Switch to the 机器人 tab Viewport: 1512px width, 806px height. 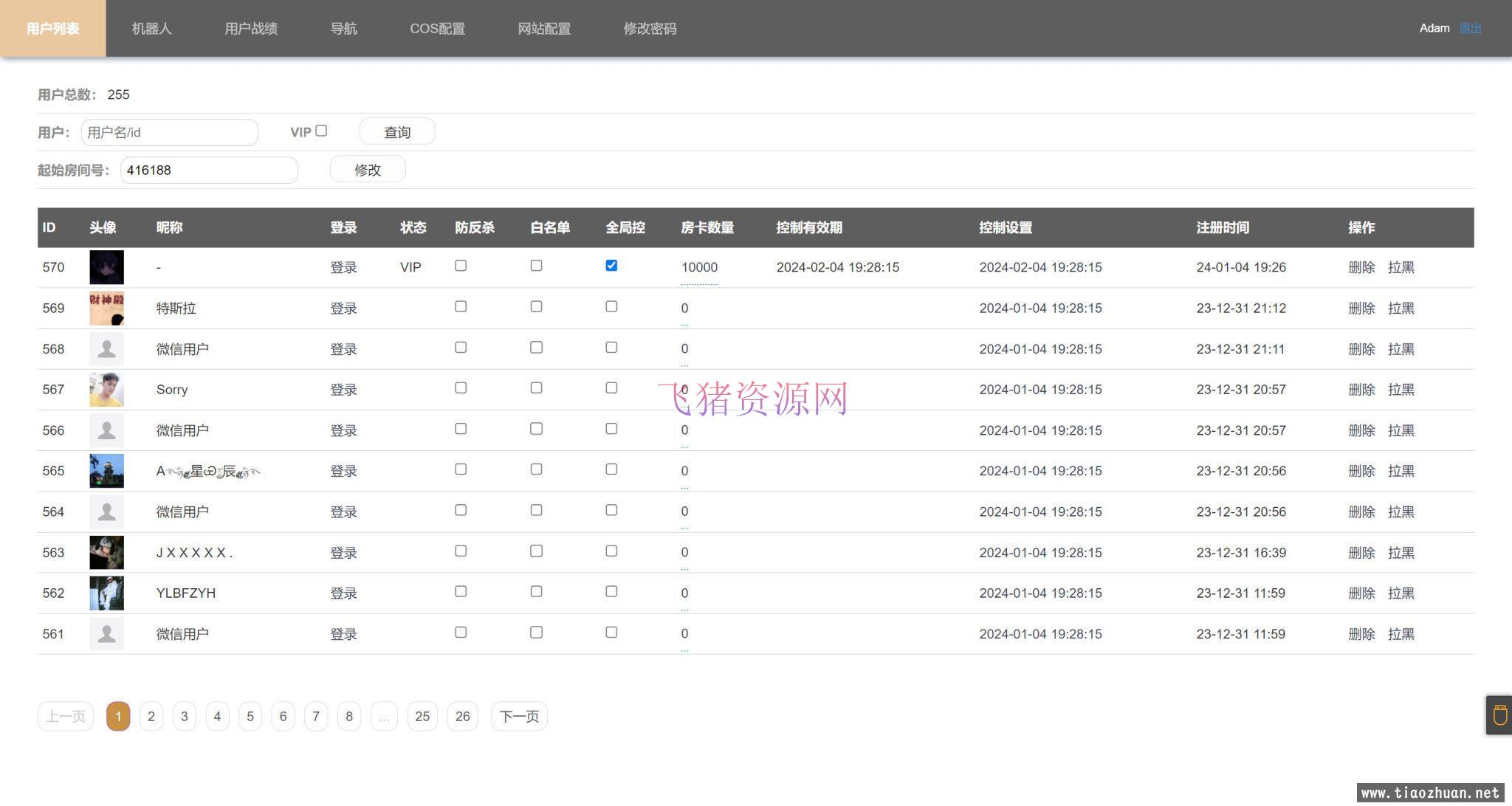152,28
